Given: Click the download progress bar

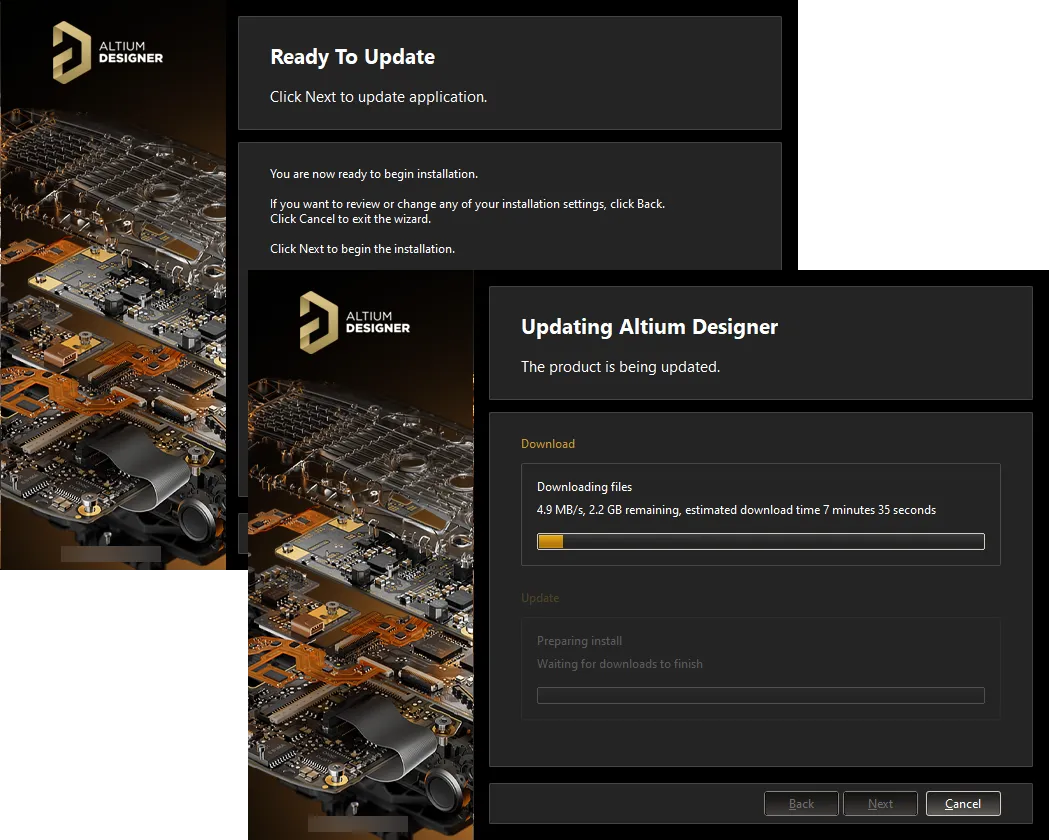Looking at the screenshot, I should click(x=761, y=541).
